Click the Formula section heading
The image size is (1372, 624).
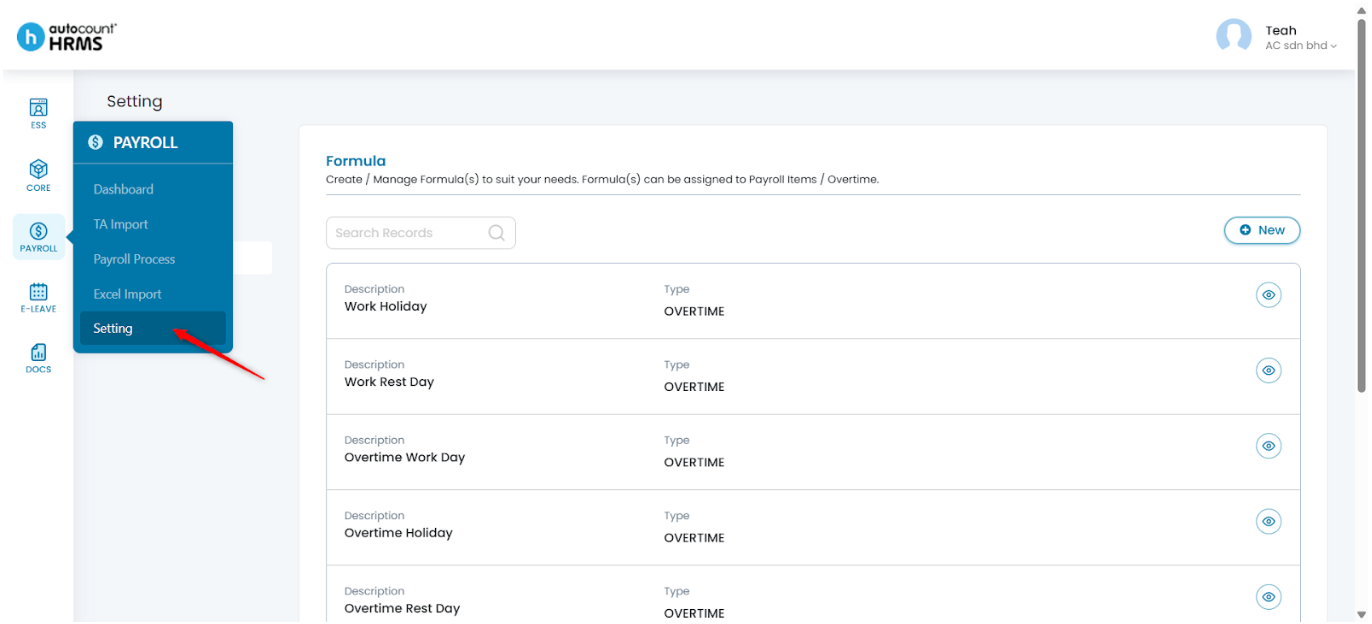(x=356, y=161)
